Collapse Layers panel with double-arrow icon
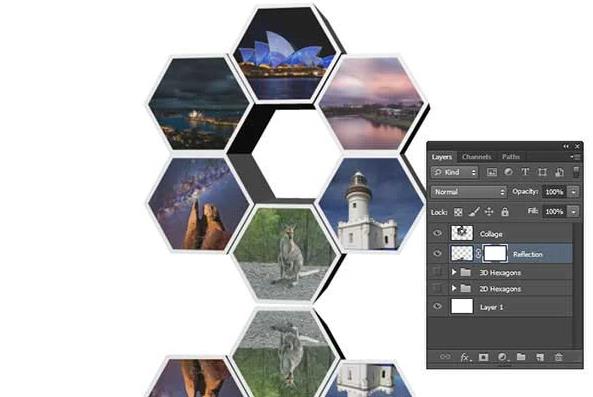Screen dimensions: 593x397 pos(566,146)
